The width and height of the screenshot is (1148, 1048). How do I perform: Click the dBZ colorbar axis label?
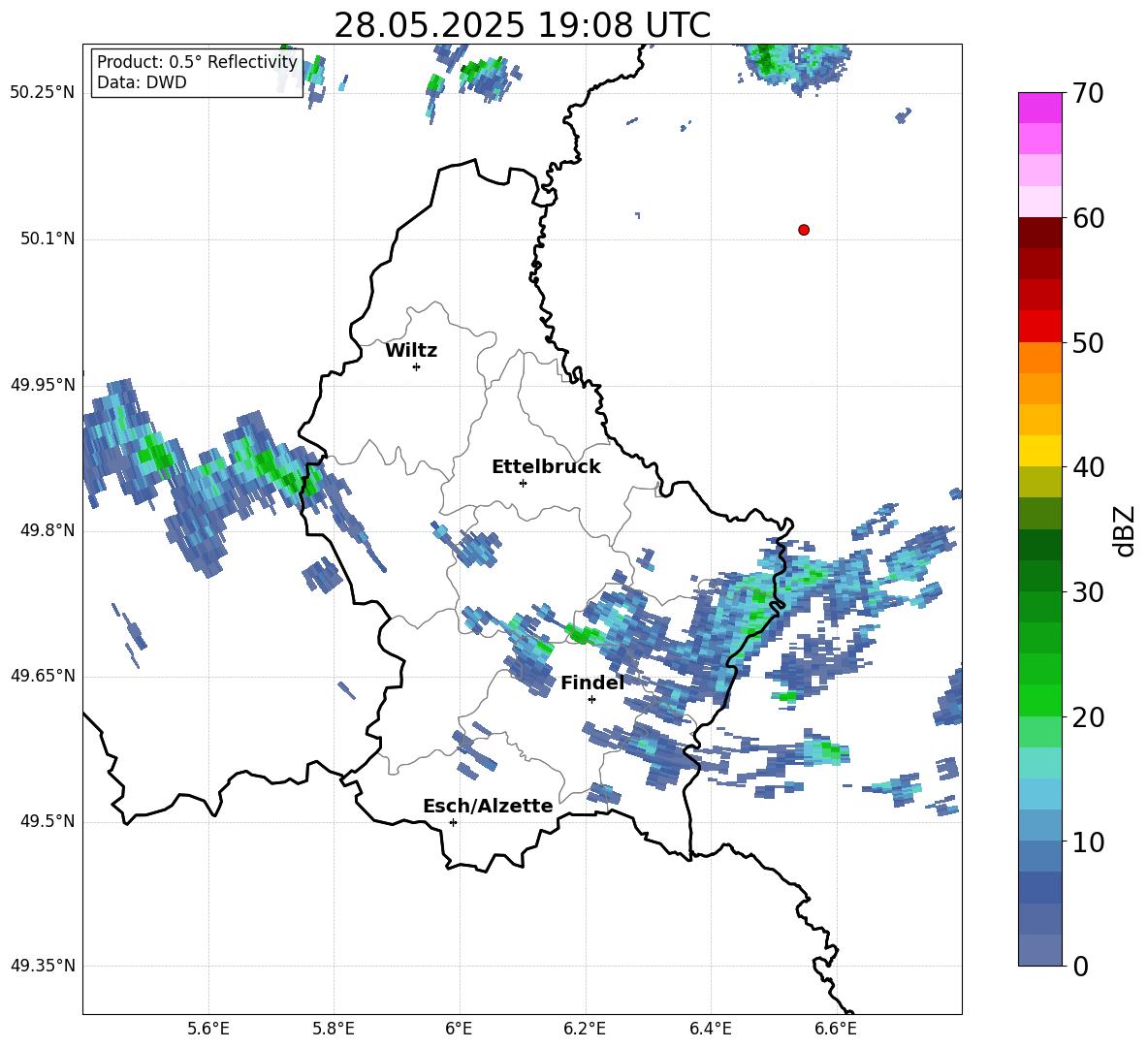coord(1126,530)
